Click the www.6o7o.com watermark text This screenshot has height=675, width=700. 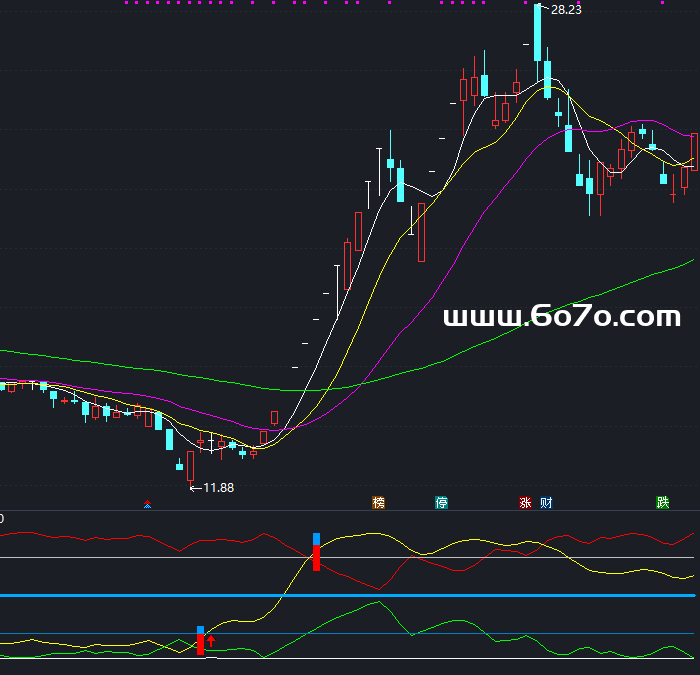[x=561, y=317]
